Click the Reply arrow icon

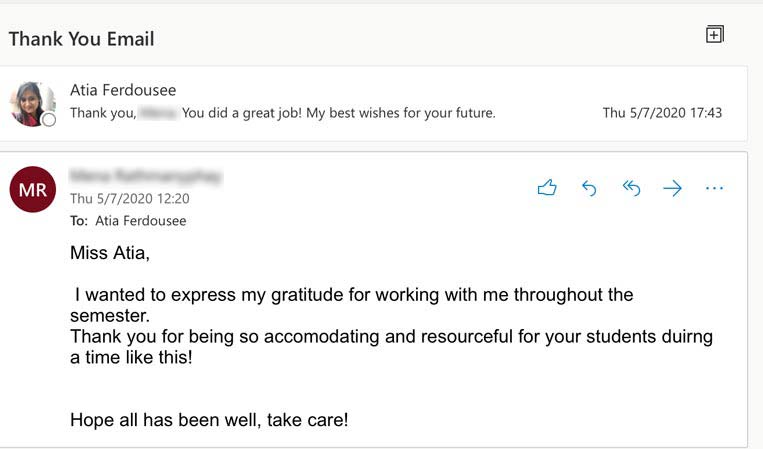tap(589, 188)
